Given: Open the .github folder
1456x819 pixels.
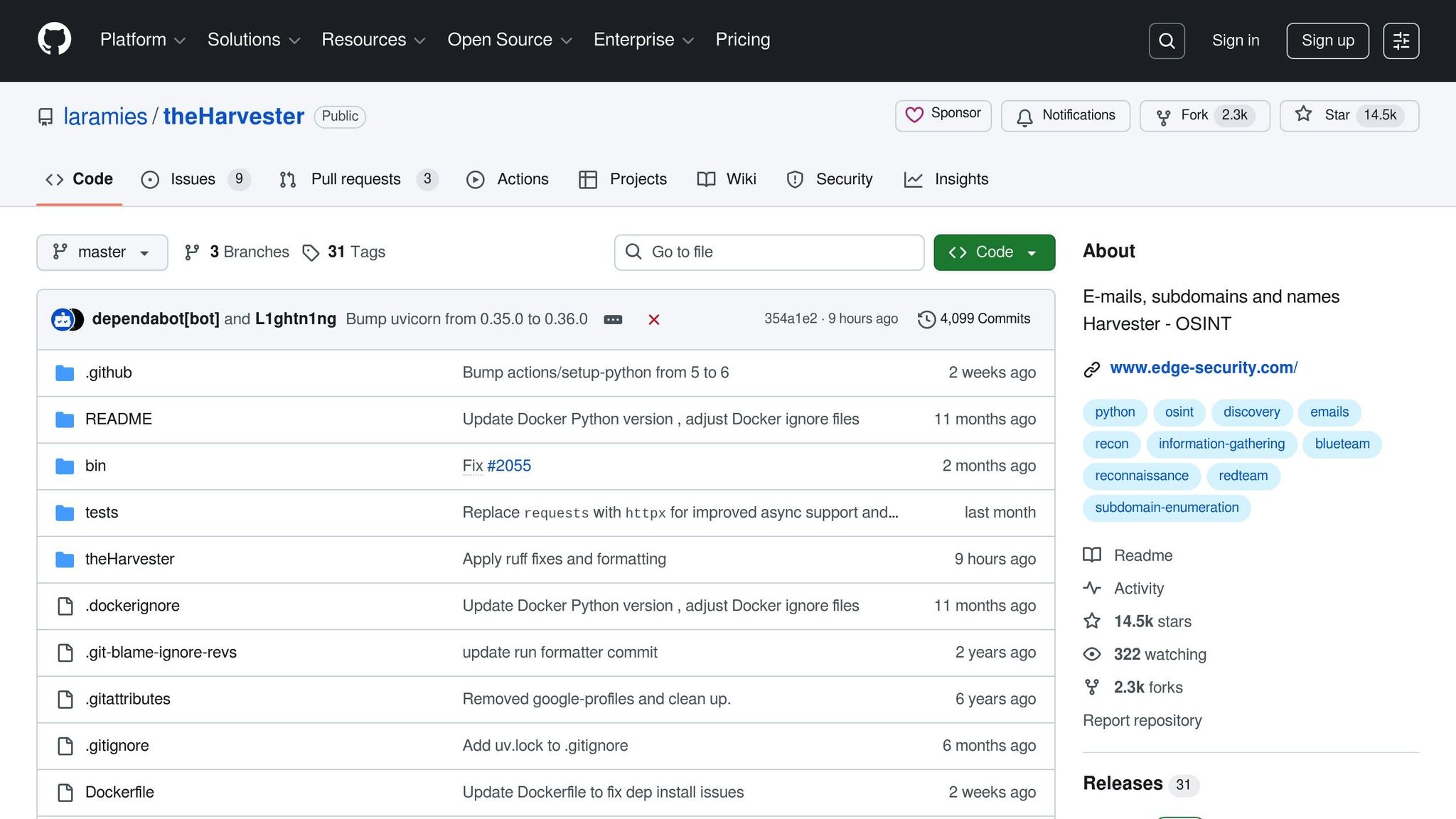Looking at the screenshot, I should pos(108,373).
